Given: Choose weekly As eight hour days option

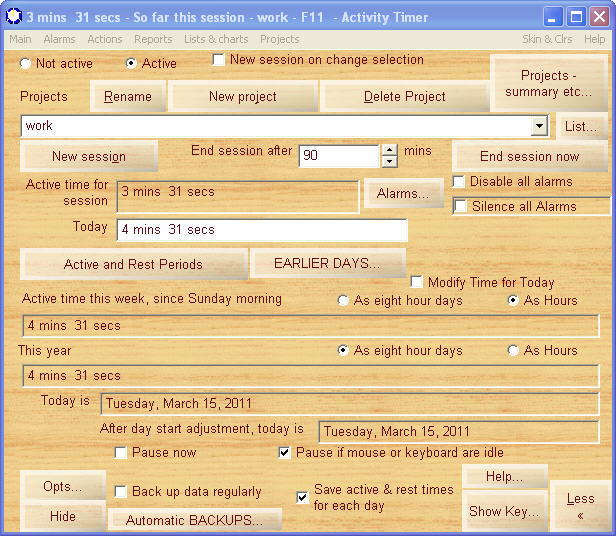Looking at the screenshot, I should (343, 301).
